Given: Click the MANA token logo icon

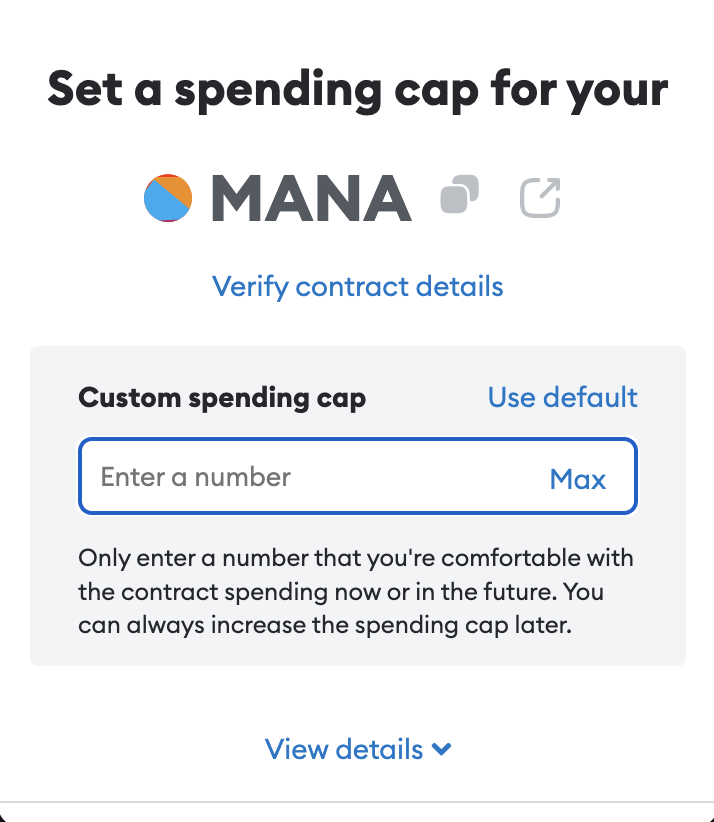Looking at the screenshot, I should (x=168, y=197).
